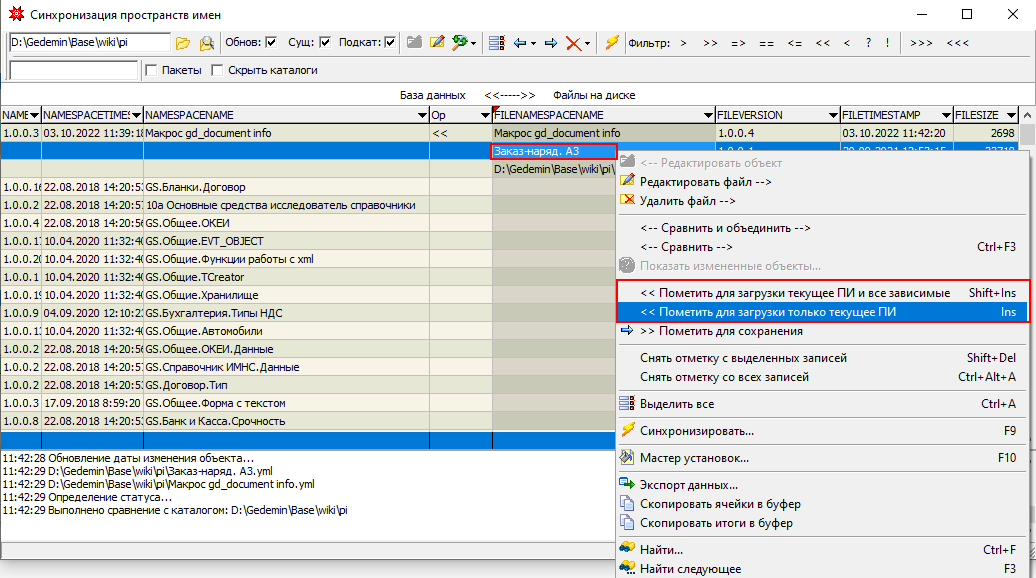
Task: Open the FILEVERSION column dropdown arrow
Action: 832,115
